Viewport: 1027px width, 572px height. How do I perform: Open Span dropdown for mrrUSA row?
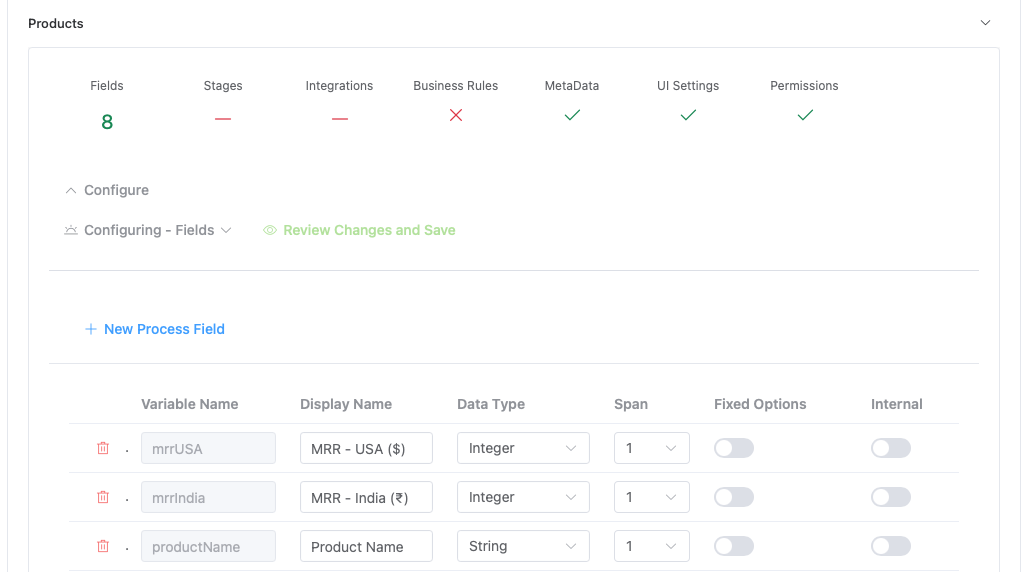point(652,448)
